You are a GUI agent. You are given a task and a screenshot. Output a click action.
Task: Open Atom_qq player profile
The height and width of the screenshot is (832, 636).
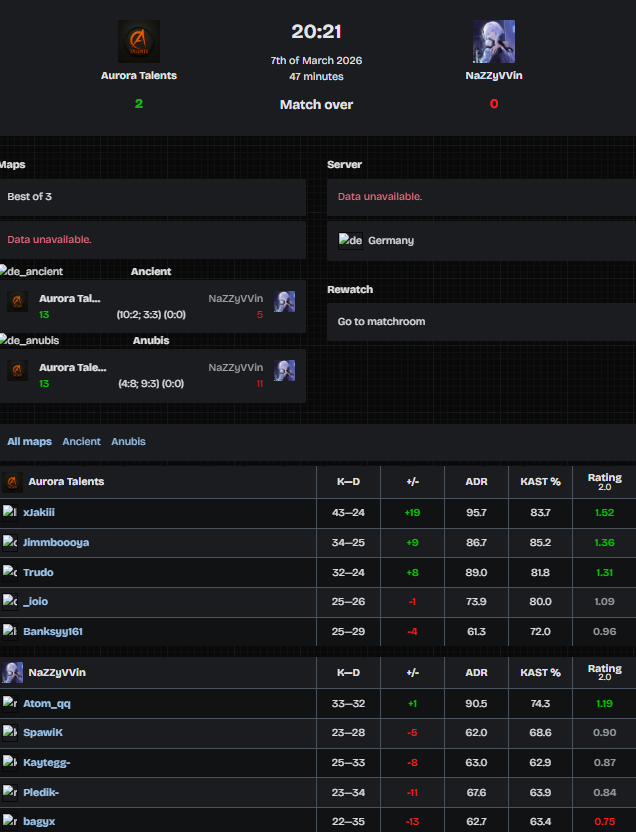pos(47,704)
